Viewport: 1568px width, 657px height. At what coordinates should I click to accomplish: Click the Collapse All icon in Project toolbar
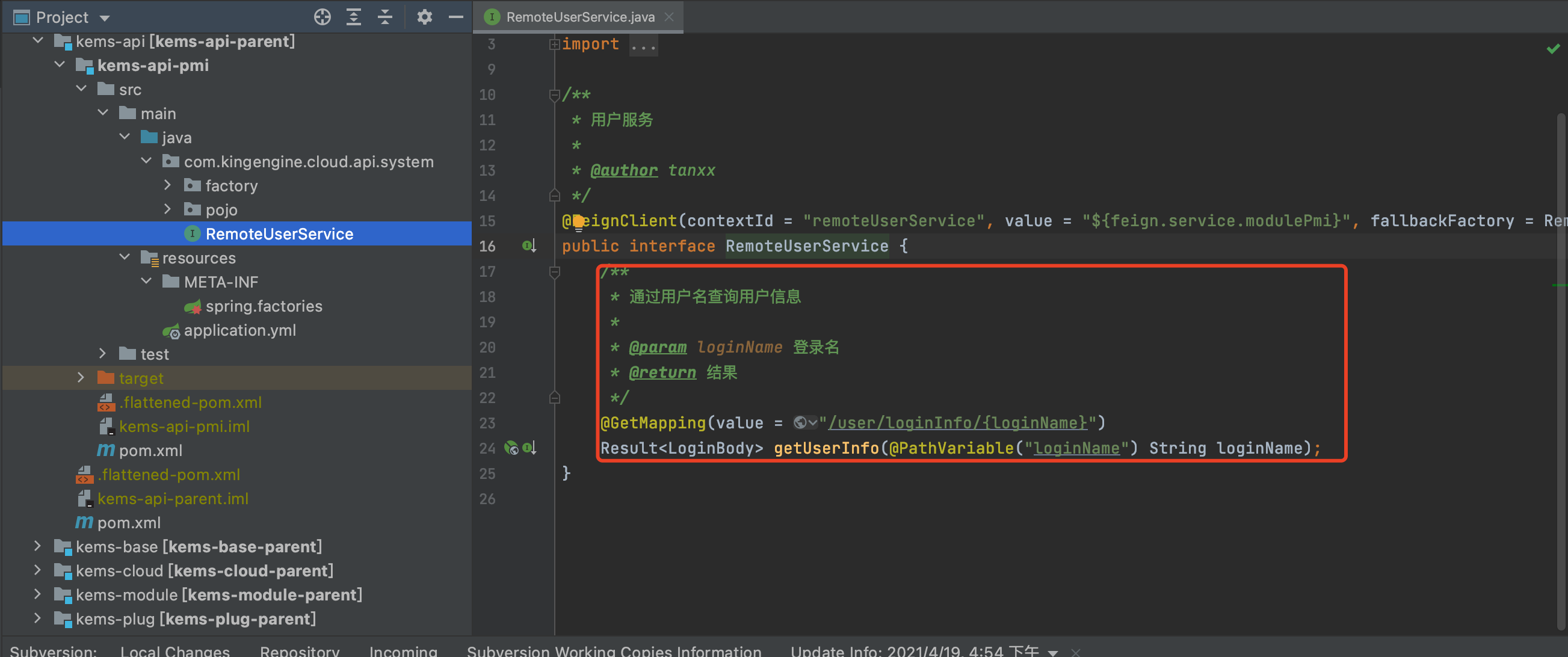[x=384, y=17]
